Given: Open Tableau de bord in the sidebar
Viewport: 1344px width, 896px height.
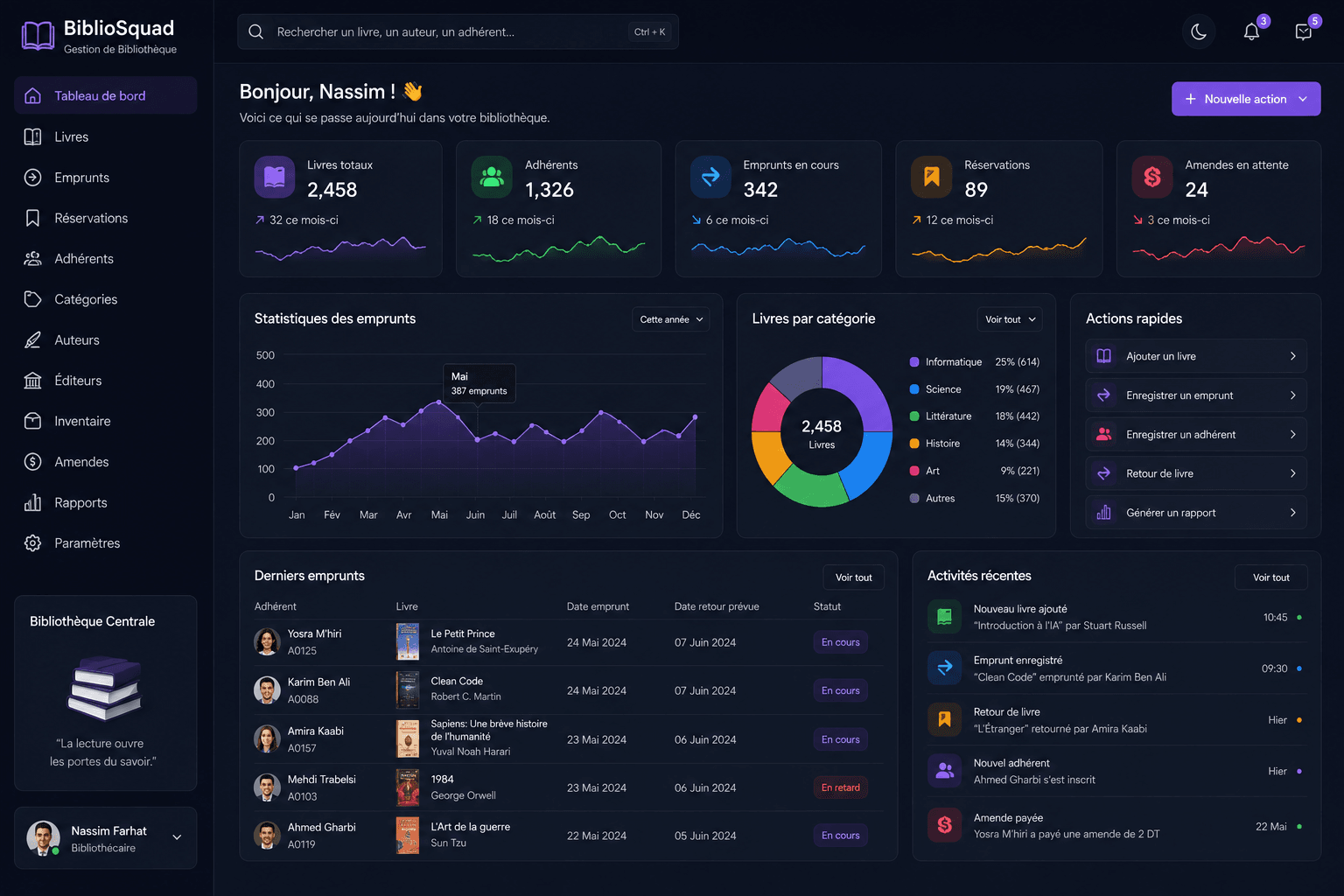Looking at the screenshot, I should (x=105, y=95).
